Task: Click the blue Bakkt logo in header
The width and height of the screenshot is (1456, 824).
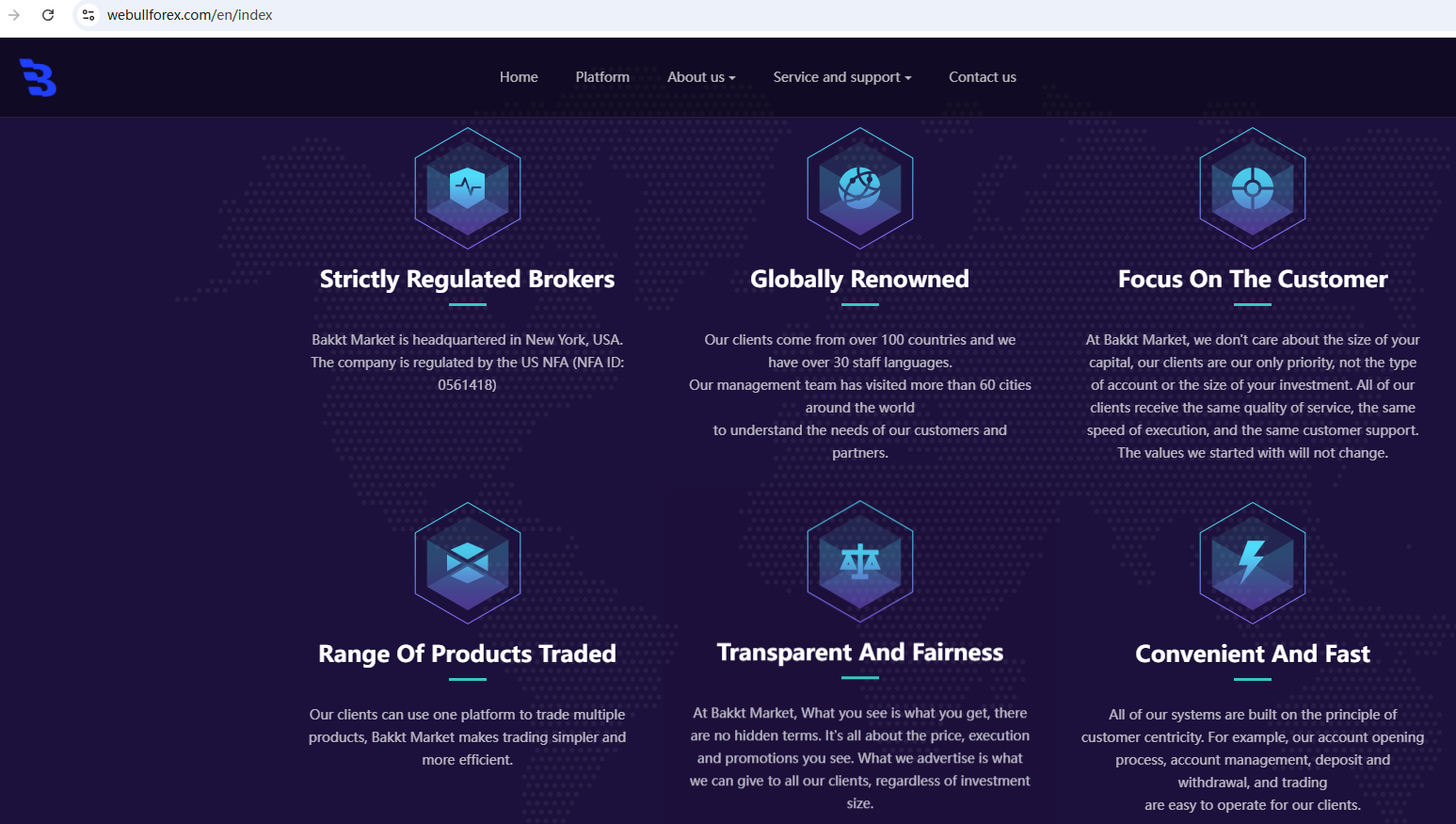Action: click(38, 78)
